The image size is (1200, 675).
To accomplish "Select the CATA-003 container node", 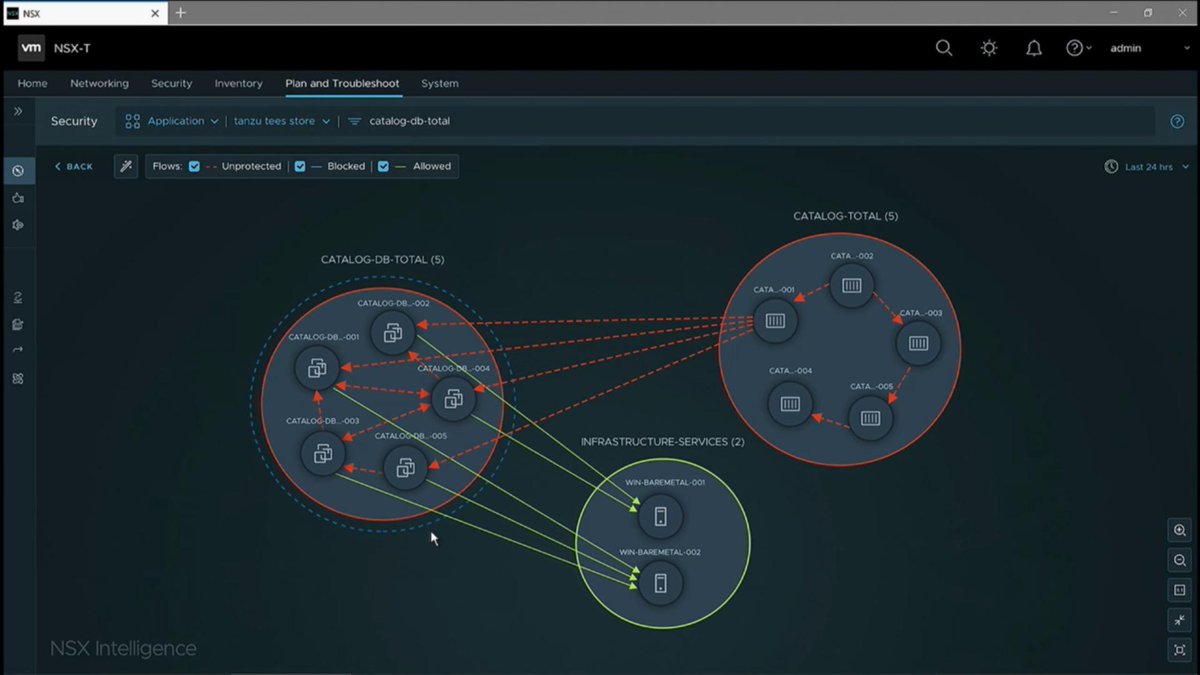I will (918, 343).
